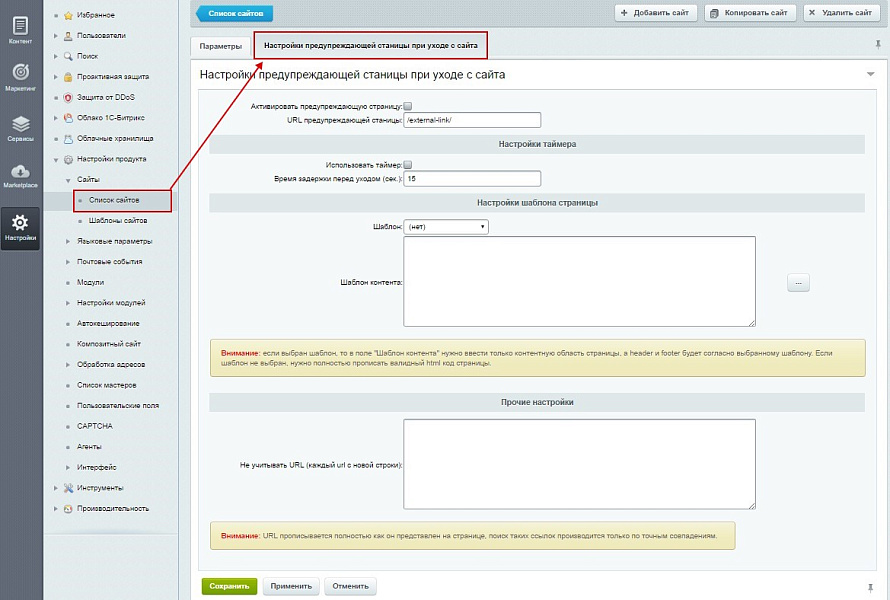Click the Проактивная защита lock icon
Screen dimensions: 890x600
point(68,77)
